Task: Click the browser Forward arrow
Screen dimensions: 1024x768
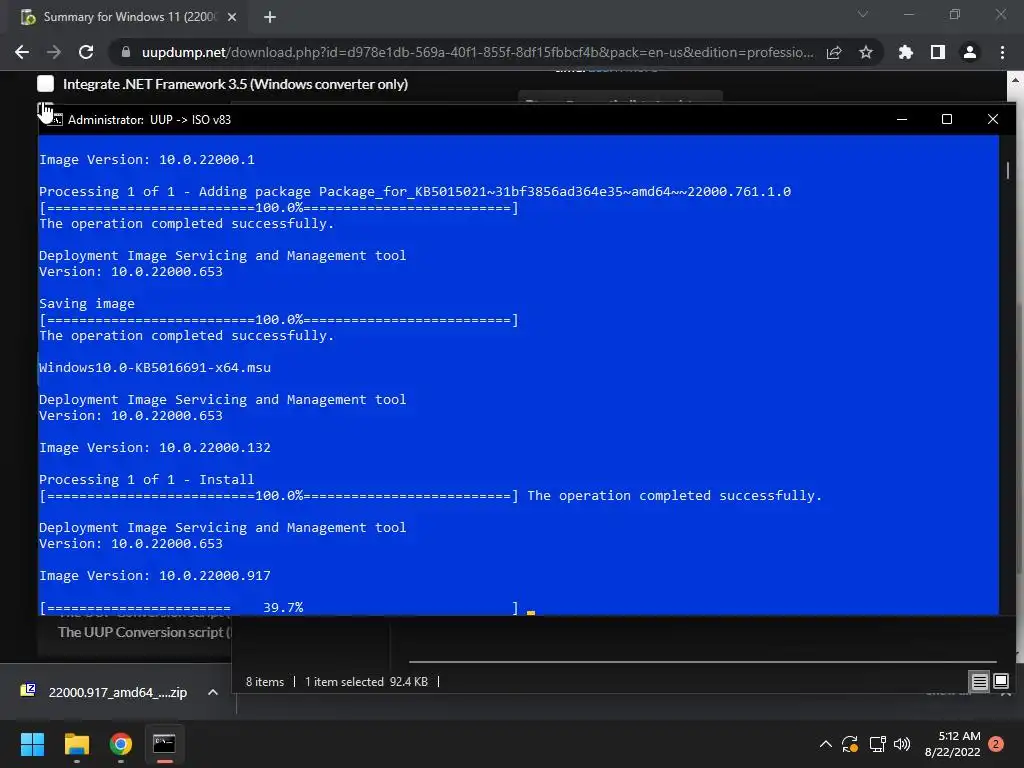Action: [54, 52]
